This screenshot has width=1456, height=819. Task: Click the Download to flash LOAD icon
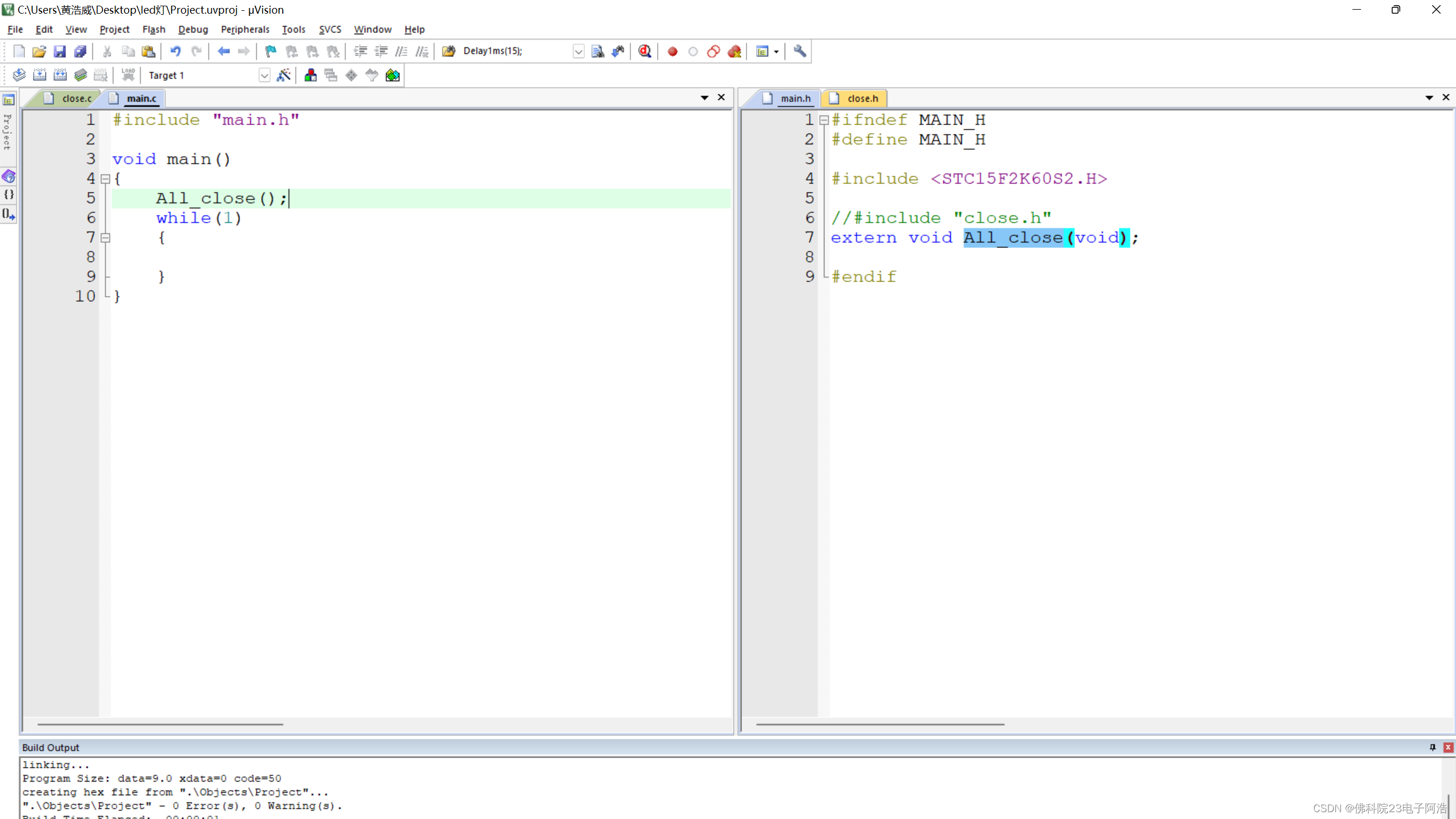tap(128, 75)
